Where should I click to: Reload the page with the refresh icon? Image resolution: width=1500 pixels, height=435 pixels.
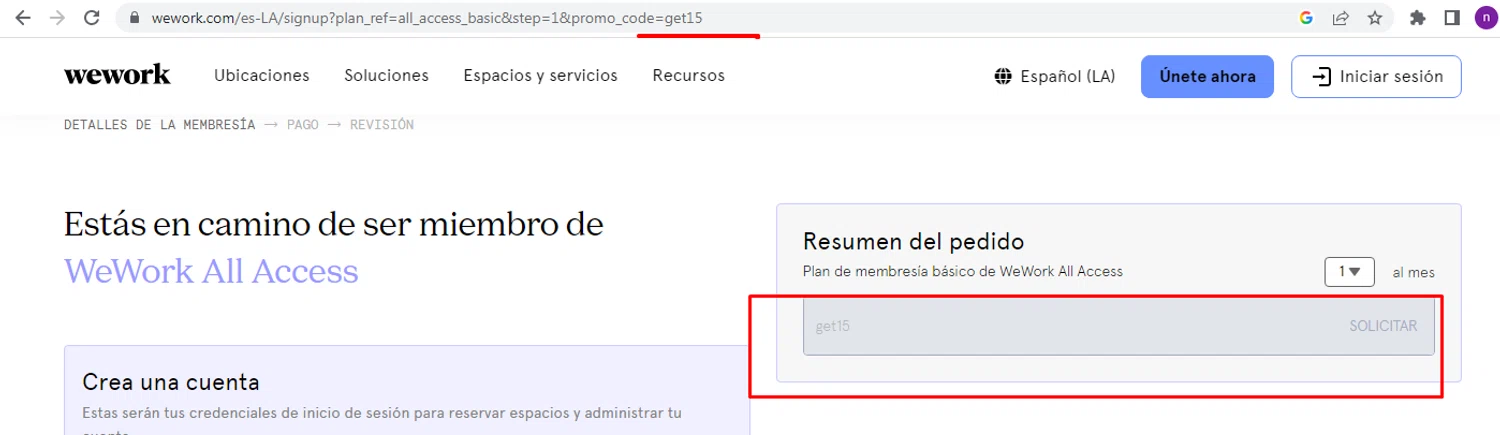(91, 18)
